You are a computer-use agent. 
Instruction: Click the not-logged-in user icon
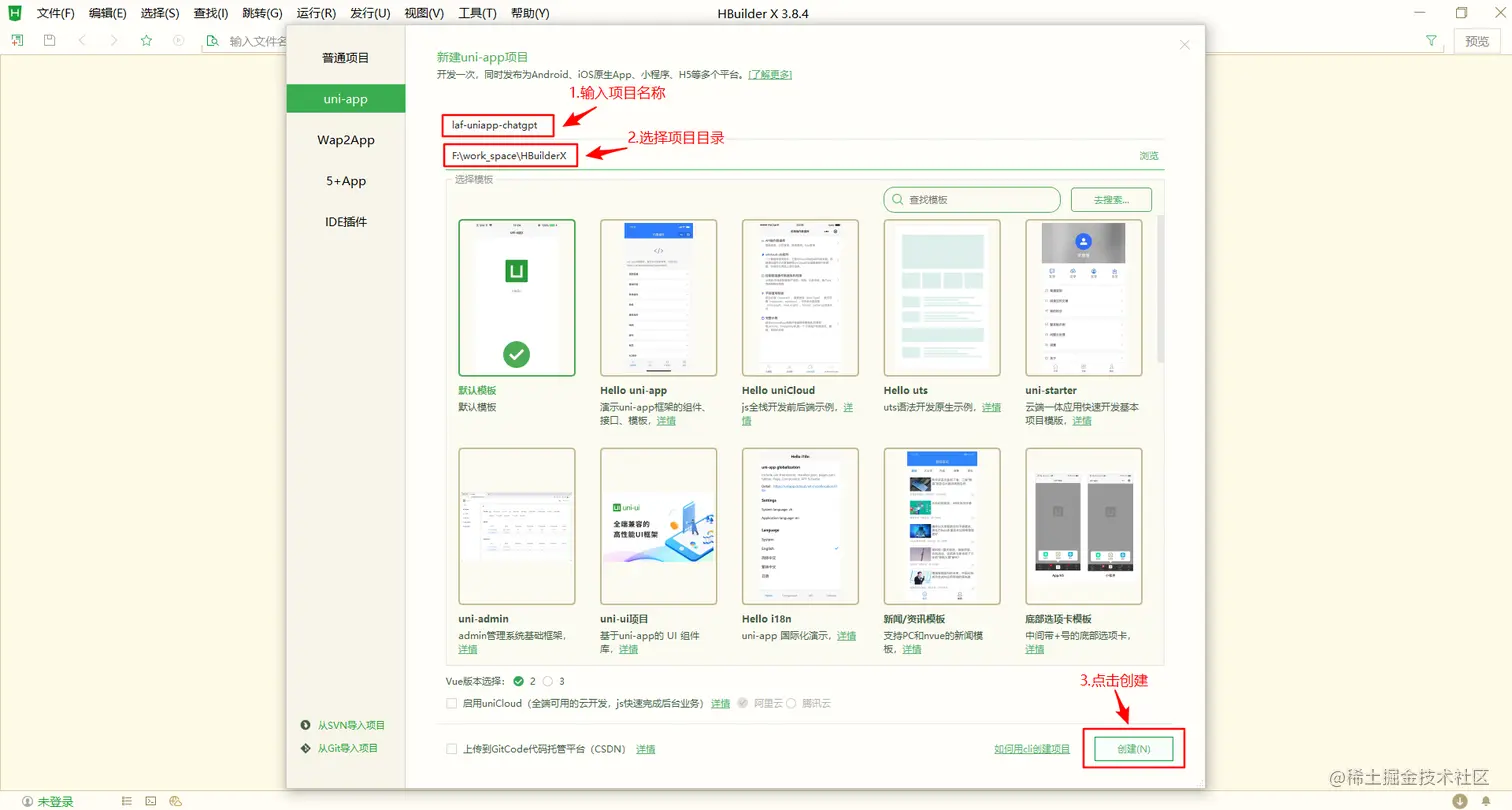[x=27, y=802]
